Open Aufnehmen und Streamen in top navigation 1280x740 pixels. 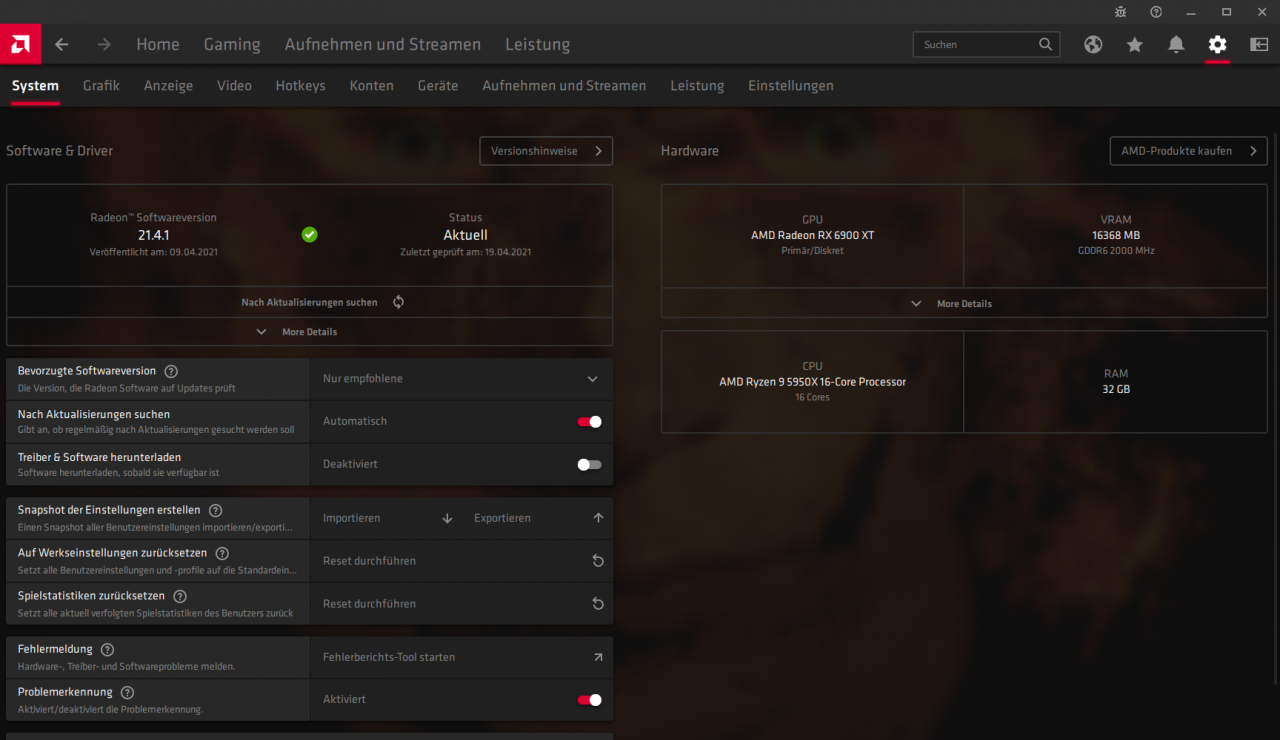pyautogui.click(x=383, y=44)
